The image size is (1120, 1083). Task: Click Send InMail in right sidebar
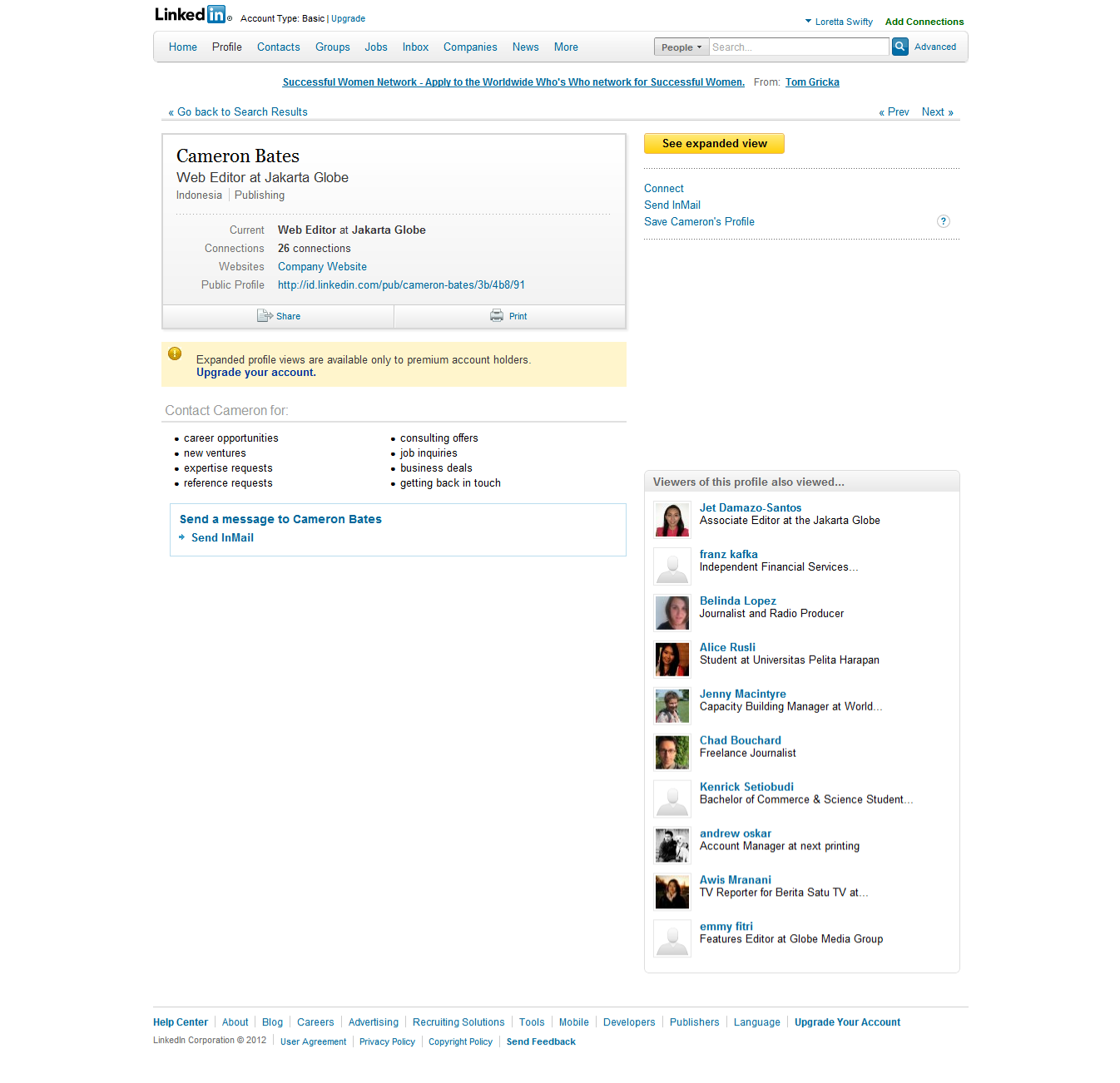point(672,205)
